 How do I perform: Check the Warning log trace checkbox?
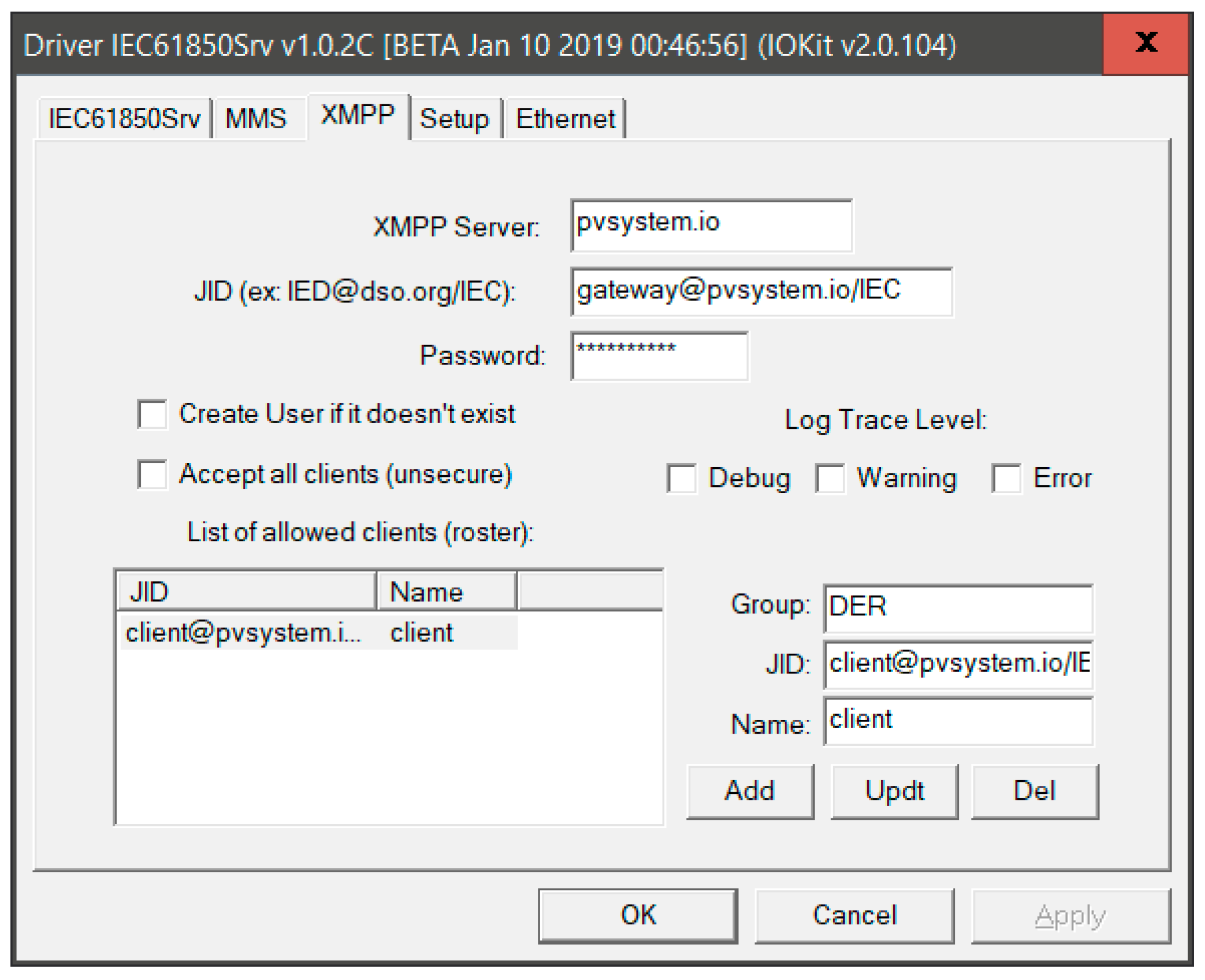(x=829, y=478)
